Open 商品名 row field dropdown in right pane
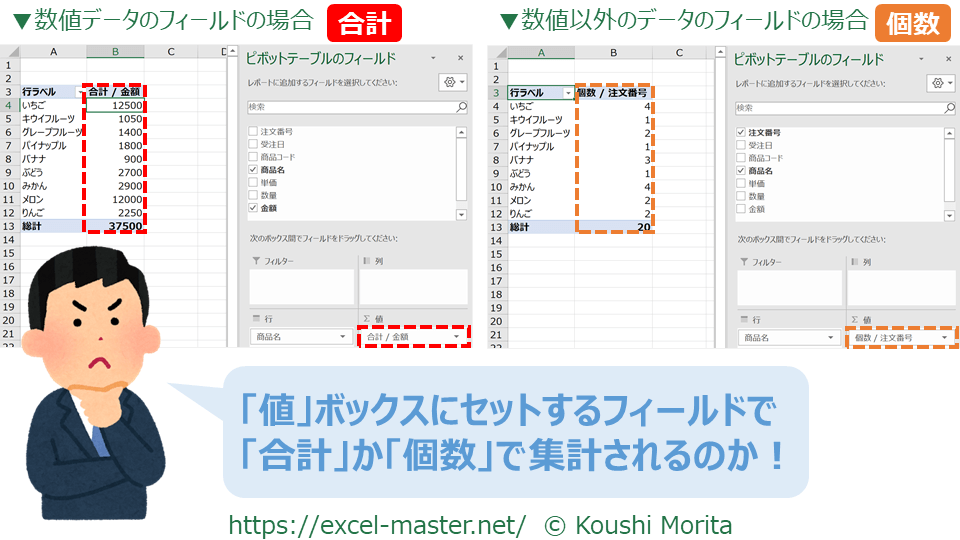960x540 pixels. pos(830,338)
